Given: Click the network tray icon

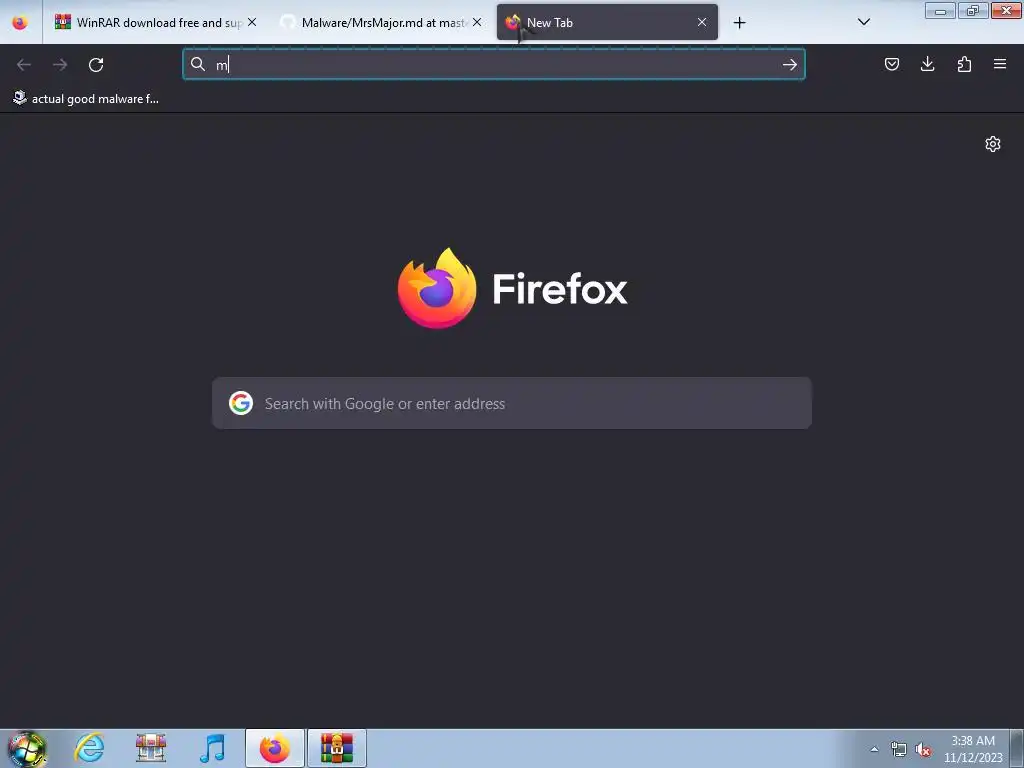Looking at the screenshot, I should coord(899,750).
